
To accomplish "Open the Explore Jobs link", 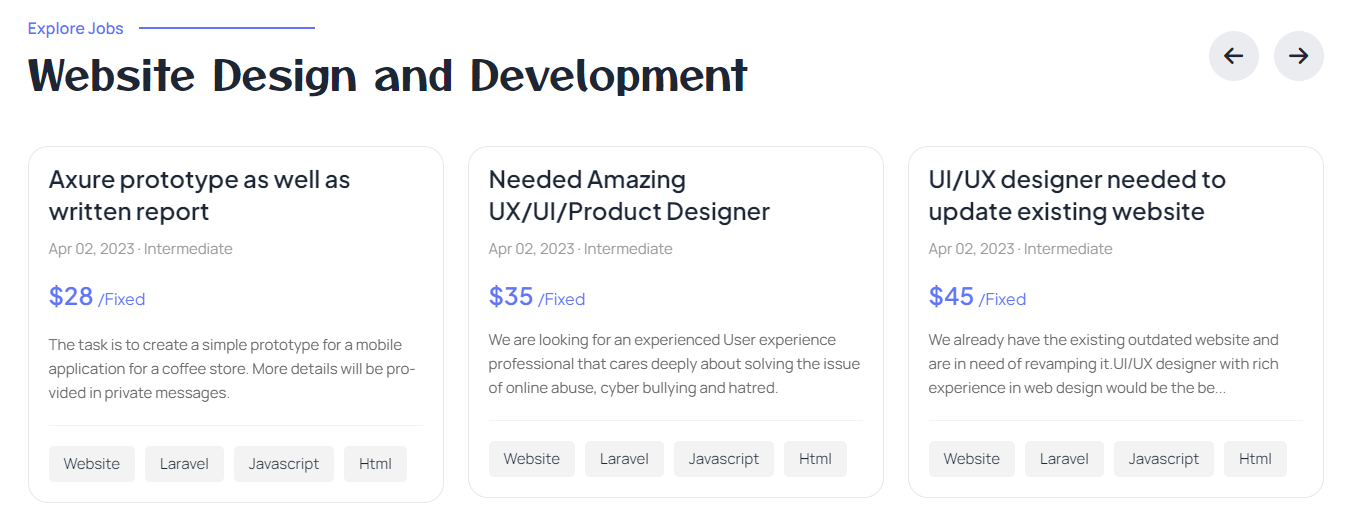I will coord(76,28).
